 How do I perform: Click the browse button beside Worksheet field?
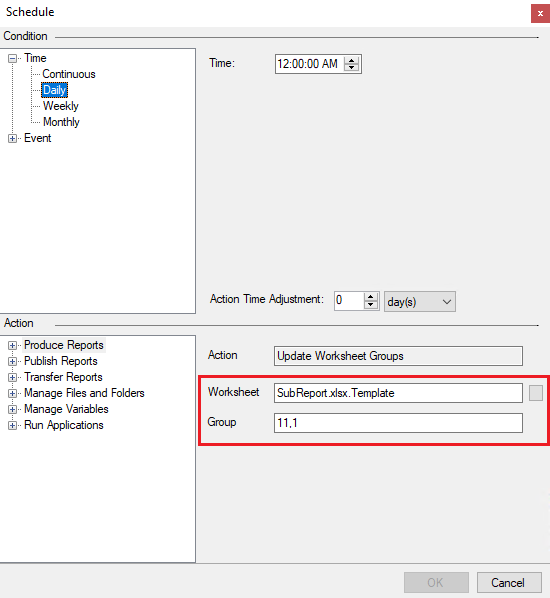click(536, 393)
